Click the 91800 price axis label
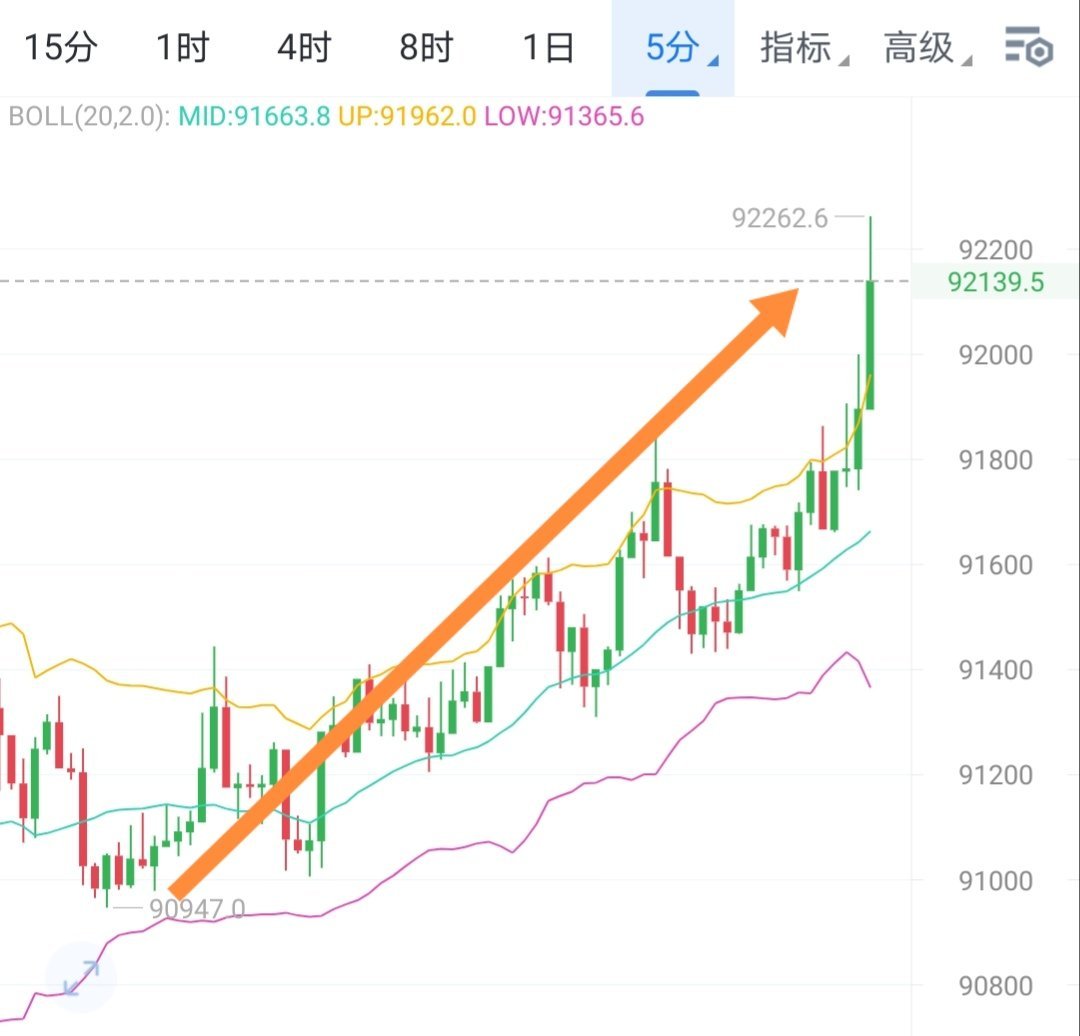Image resolution: width=1080 pixels, height=1036 pixels. point(995,460)
